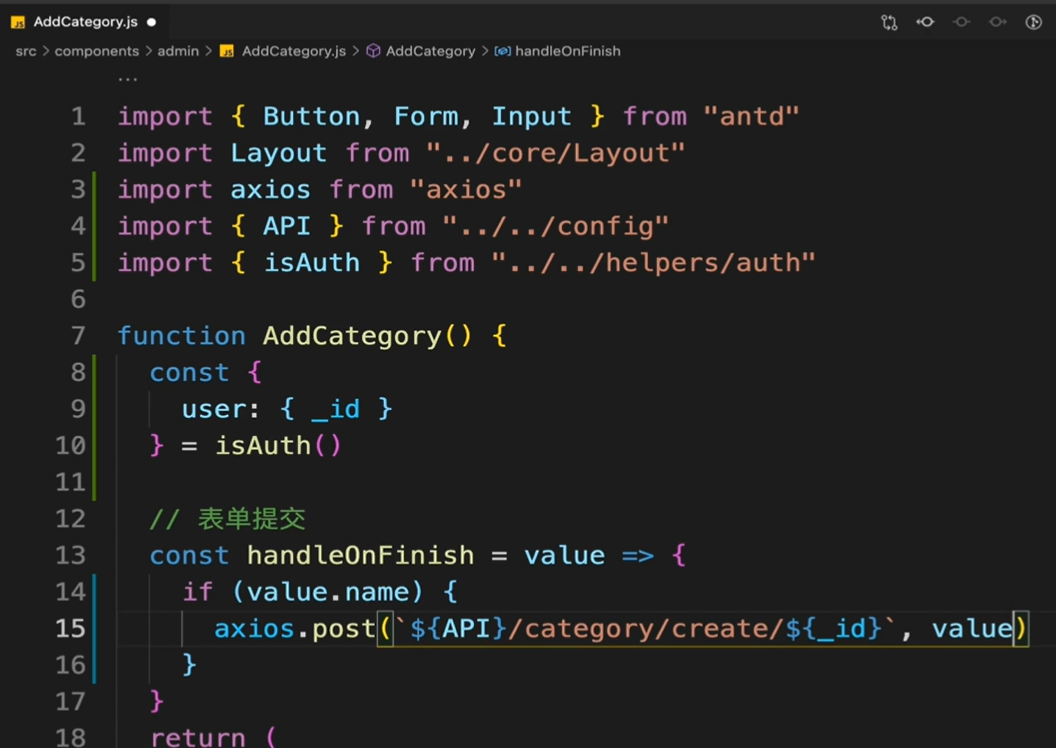
Task: Click pink closing brace on line 17
Action: [157, 702]
